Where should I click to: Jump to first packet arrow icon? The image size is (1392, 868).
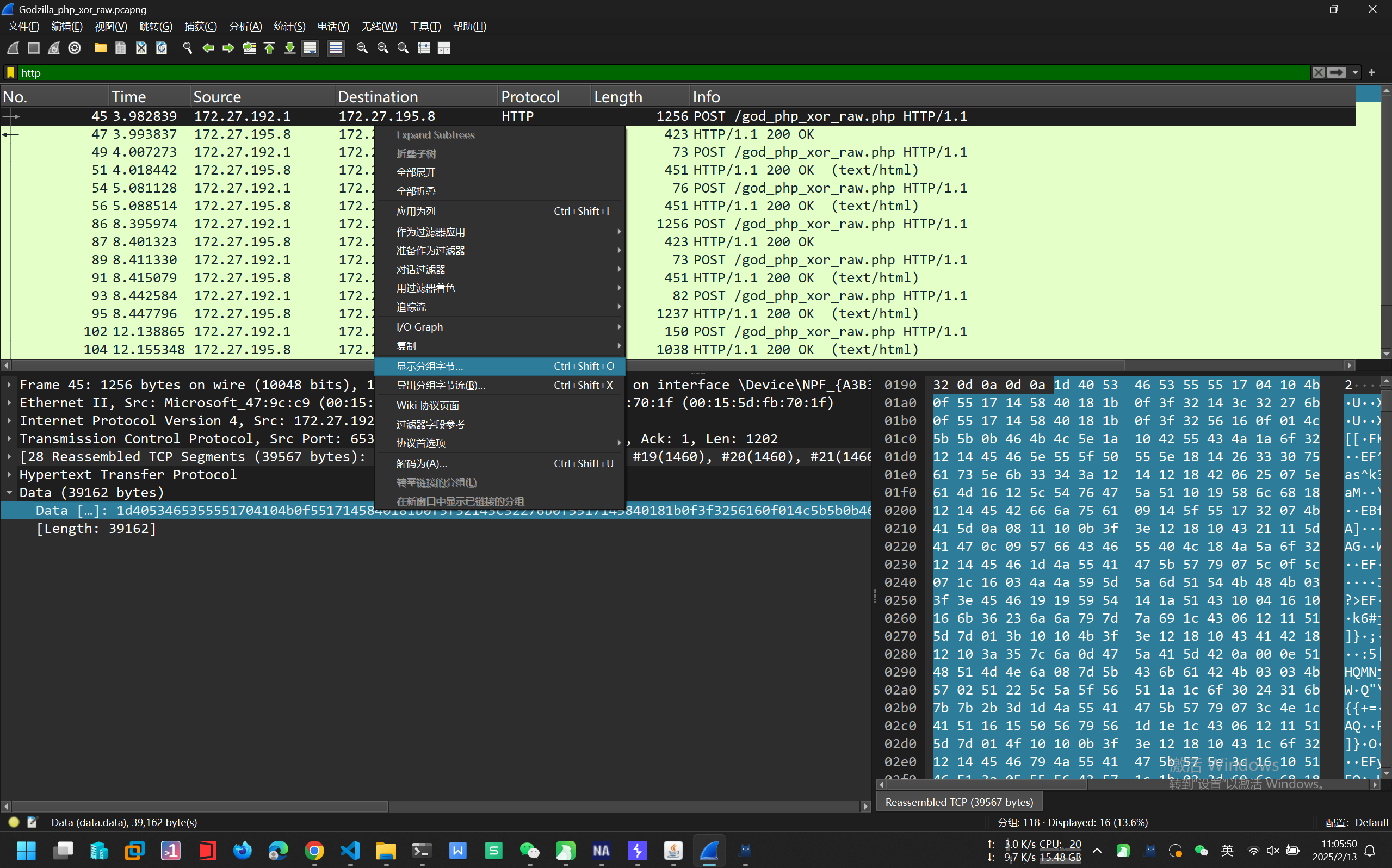pyautogui.click(x=269, y=48)
